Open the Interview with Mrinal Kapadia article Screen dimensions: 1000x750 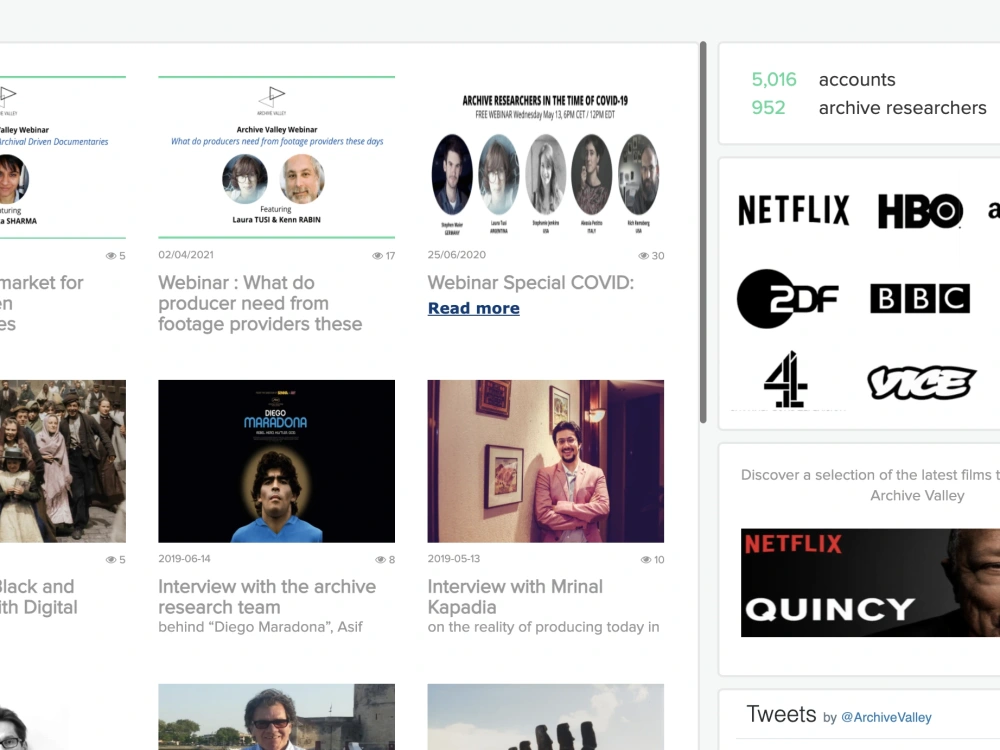point(515,596)
